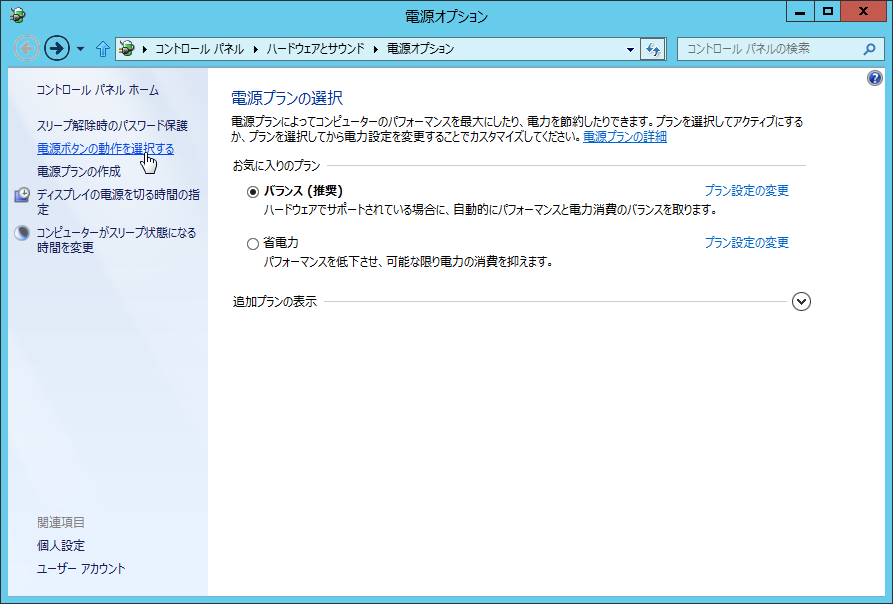Expand 追加プランの表示 chevron

[801, 301]
